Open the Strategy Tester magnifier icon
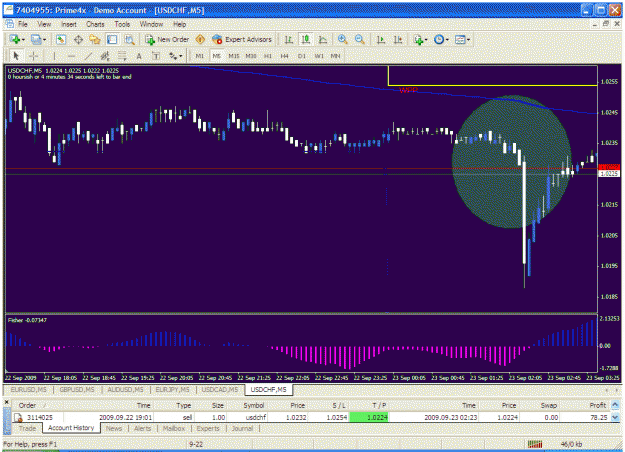The height and width of the screenshot is (452, 625). pyautogui.click(x=129, y=39)
